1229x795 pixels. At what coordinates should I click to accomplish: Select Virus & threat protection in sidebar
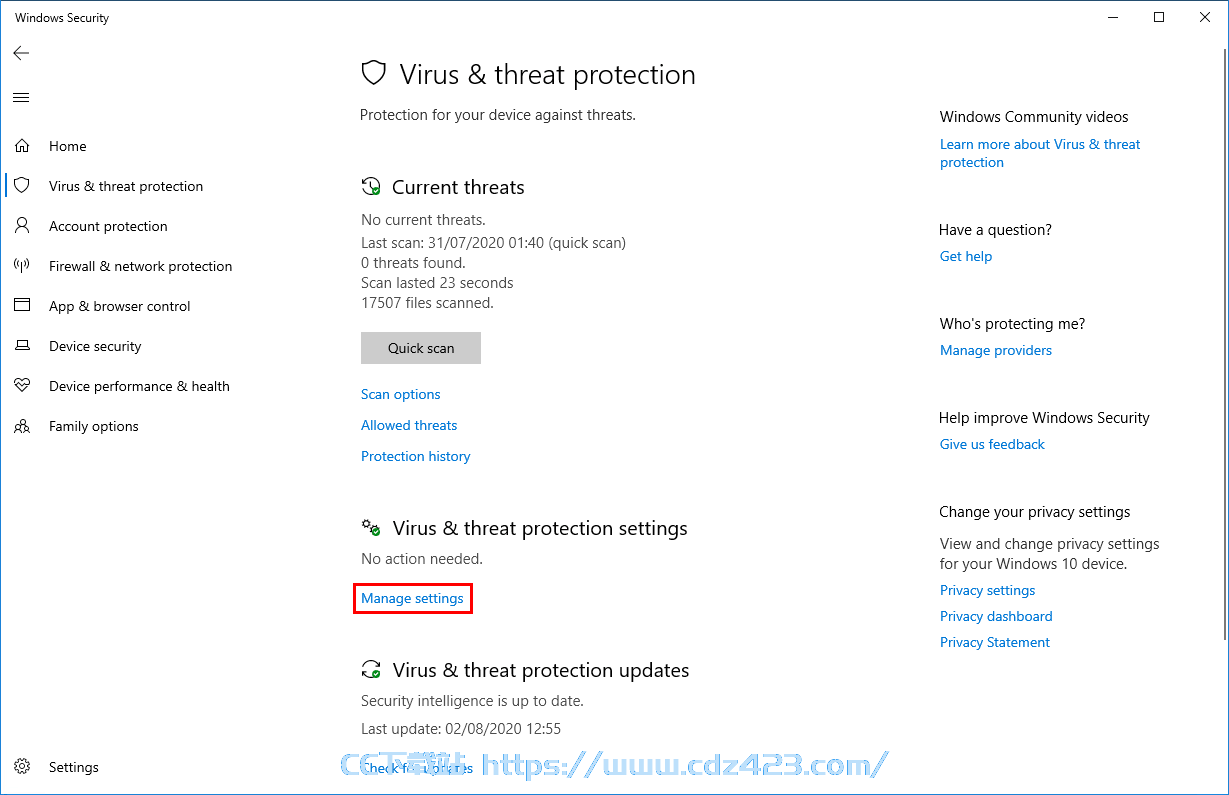(126, 186)
